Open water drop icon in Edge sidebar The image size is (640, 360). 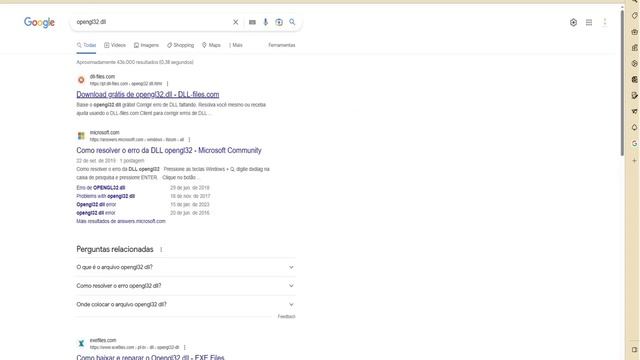(x=634, y=127)
